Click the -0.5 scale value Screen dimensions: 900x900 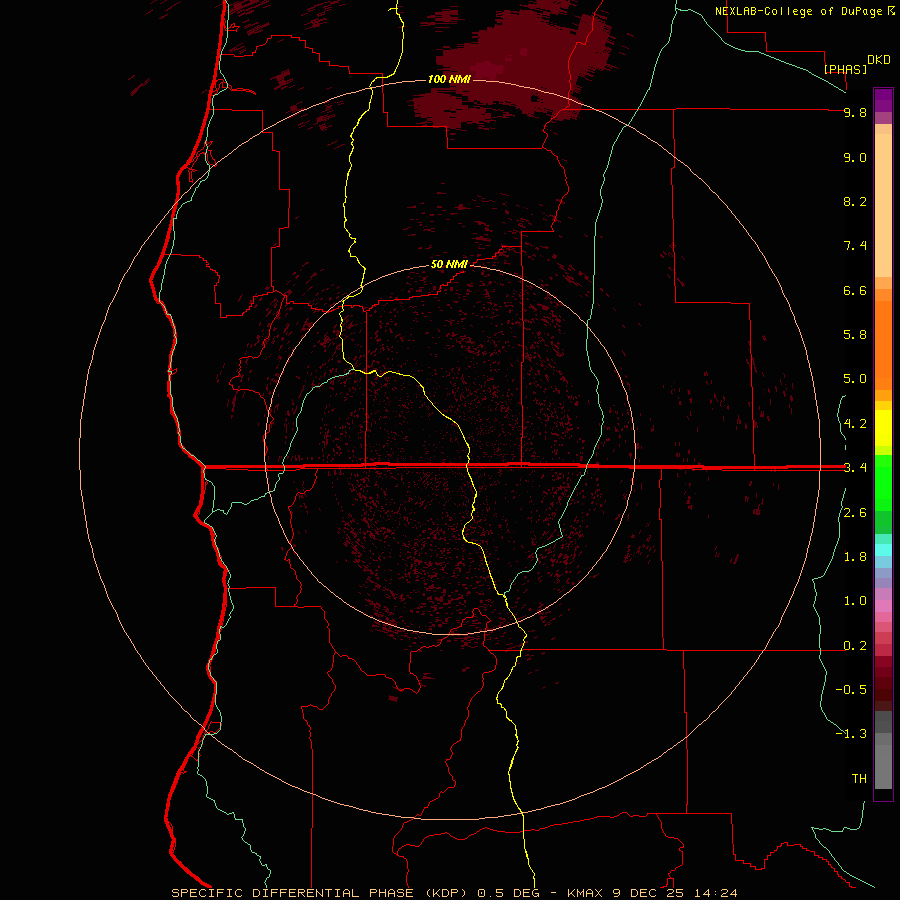(851, 690)
